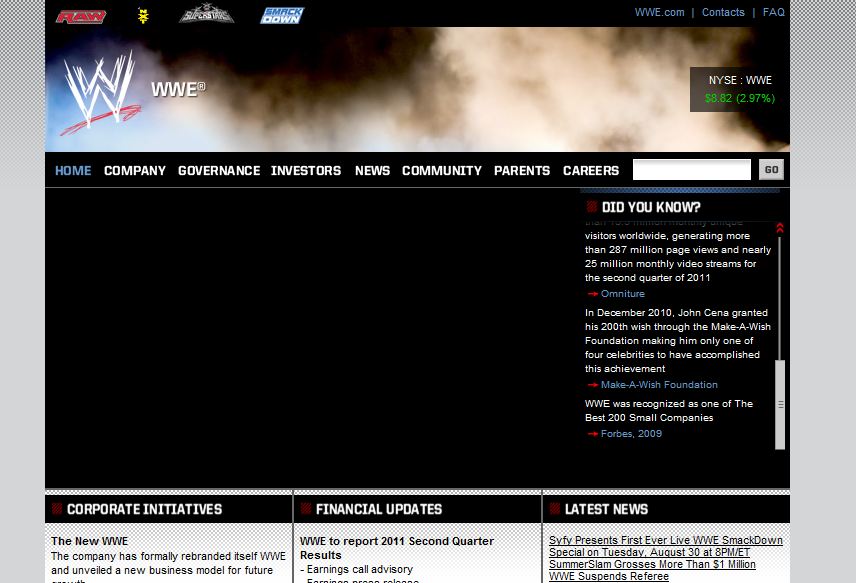
Task: Click WWE to report 2011 Second Quarter Results
Action: [x=397, y=548]
